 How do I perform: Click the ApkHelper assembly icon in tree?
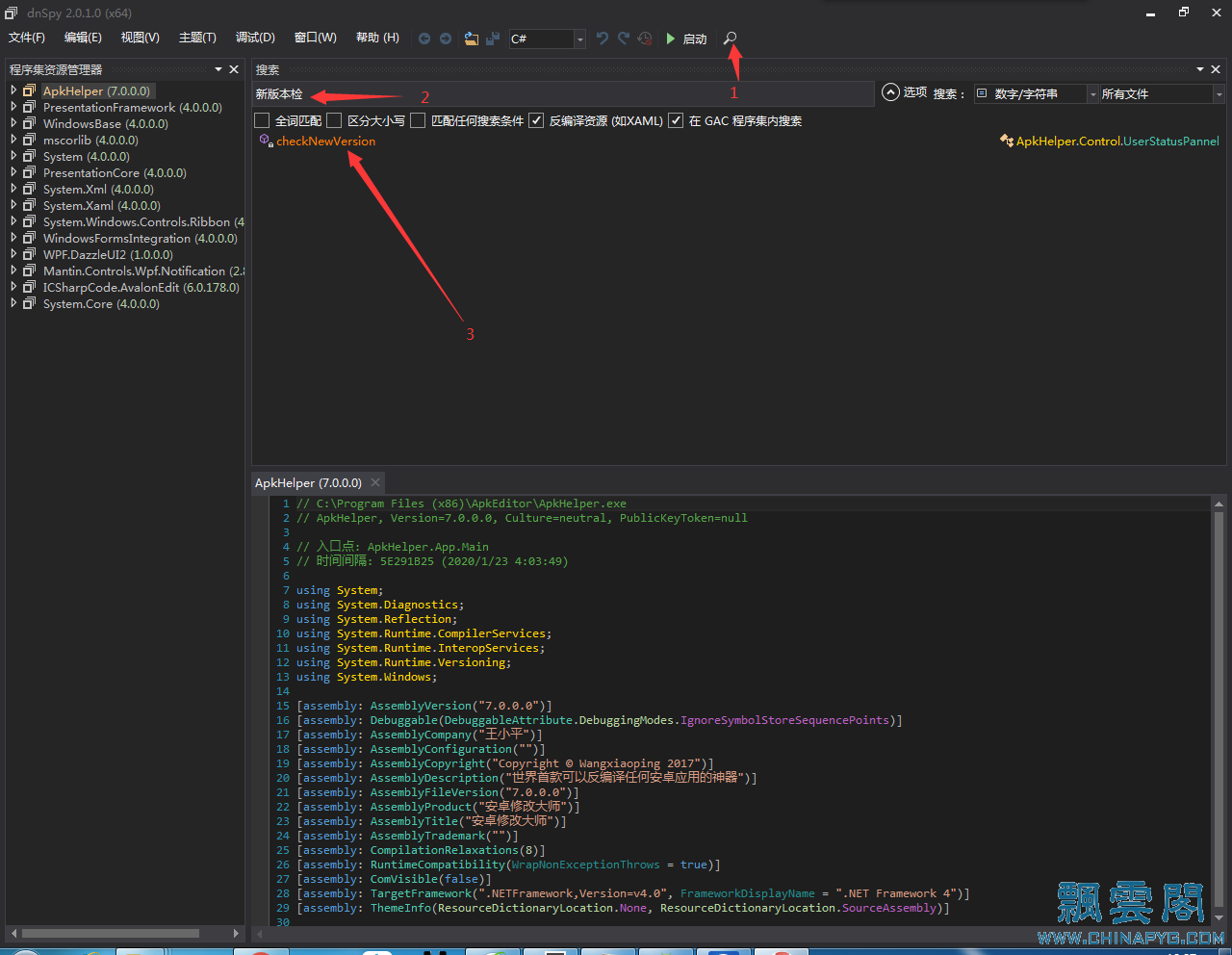(x=30, y=90)
